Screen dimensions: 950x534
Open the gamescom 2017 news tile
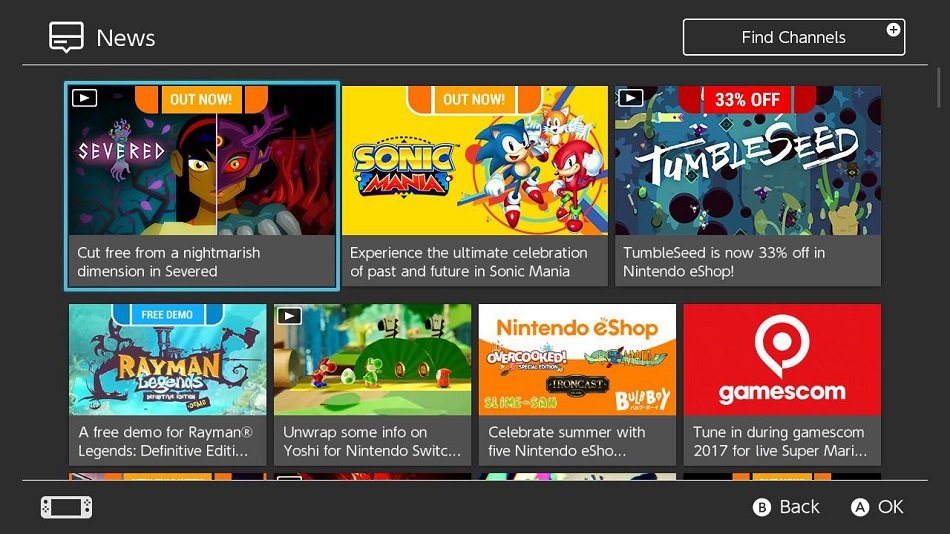[x=782, y=384]
